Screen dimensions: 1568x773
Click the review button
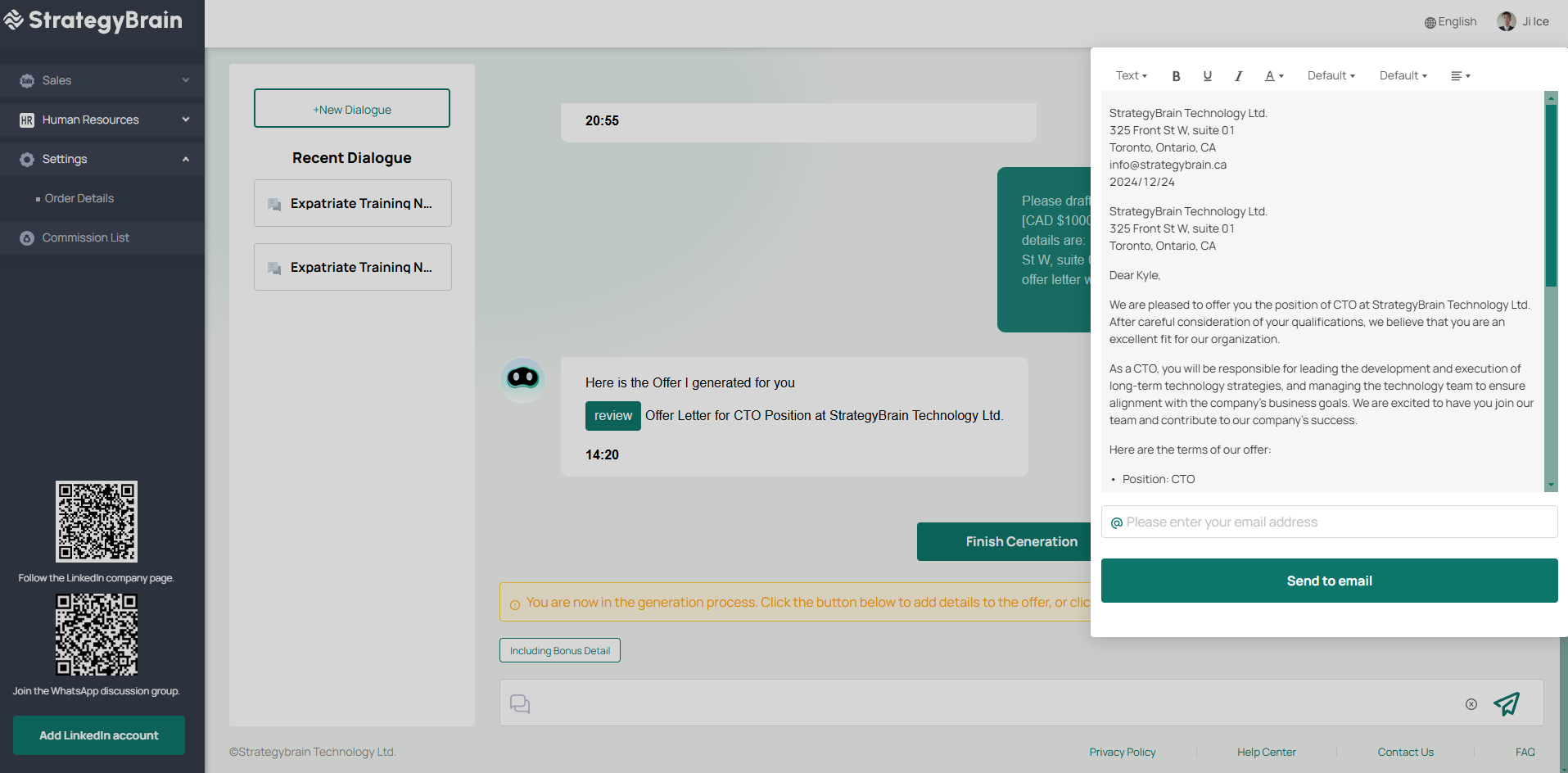[613, 416]
